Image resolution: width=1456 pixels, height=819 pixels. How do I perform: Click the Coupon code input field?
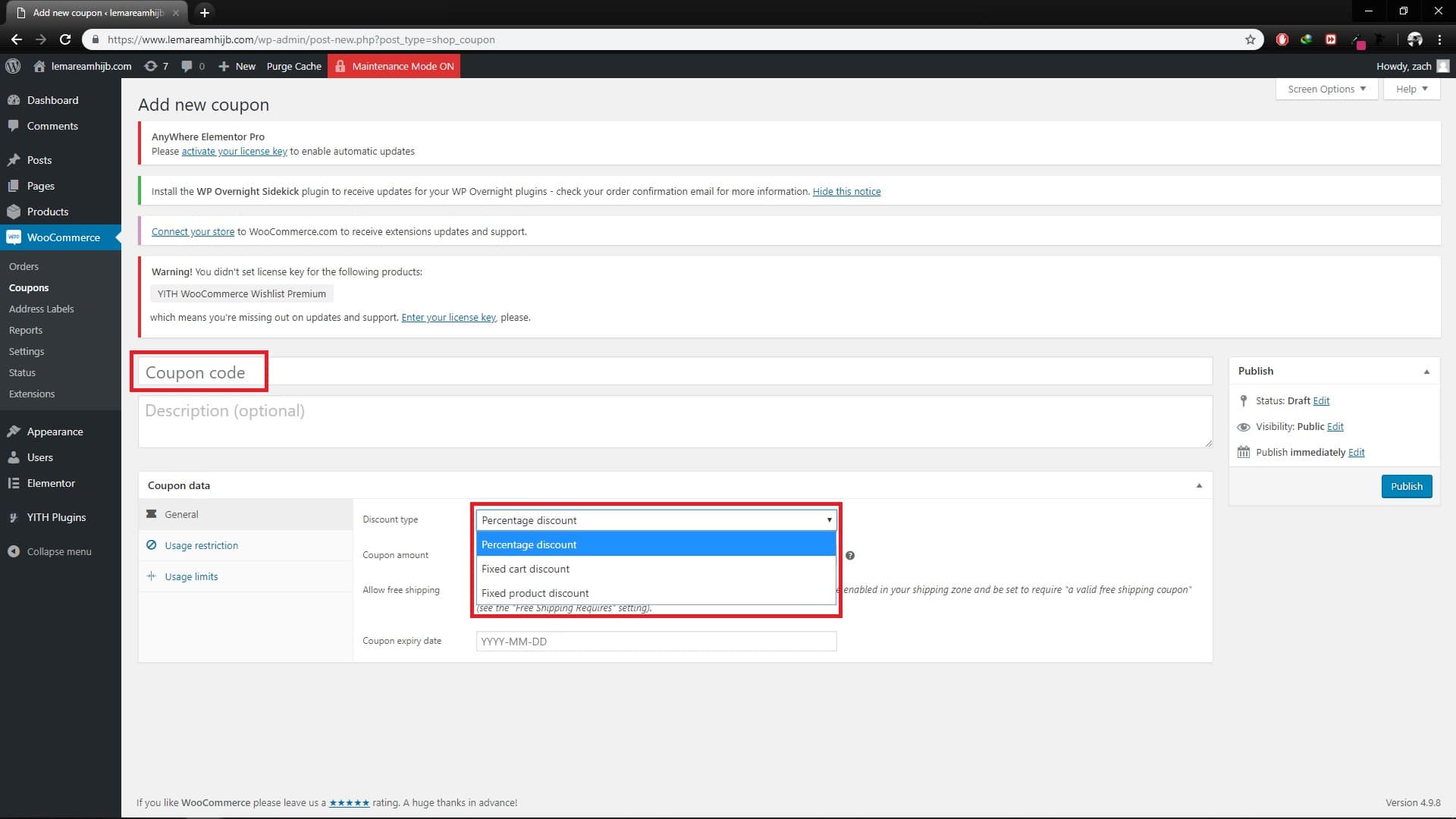tap(675, 372)
